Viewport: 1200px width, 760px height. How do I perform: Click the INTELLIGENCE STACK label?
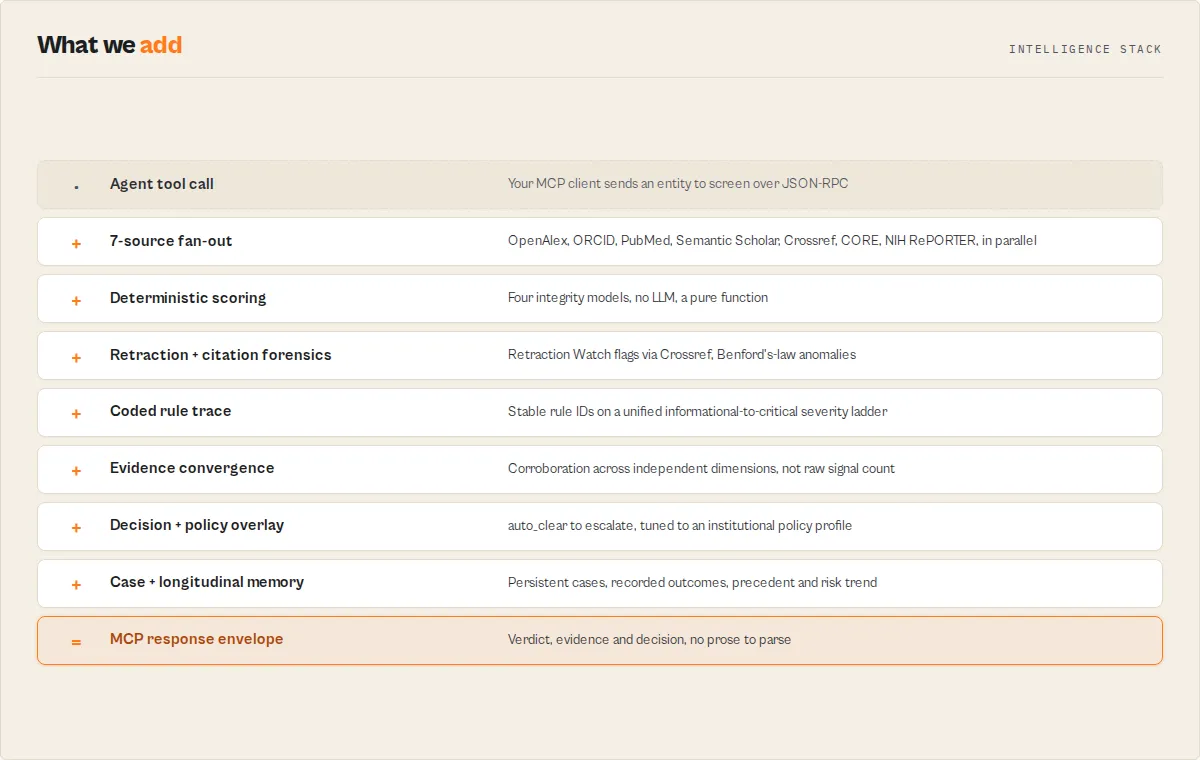(x=1085, y=49)
